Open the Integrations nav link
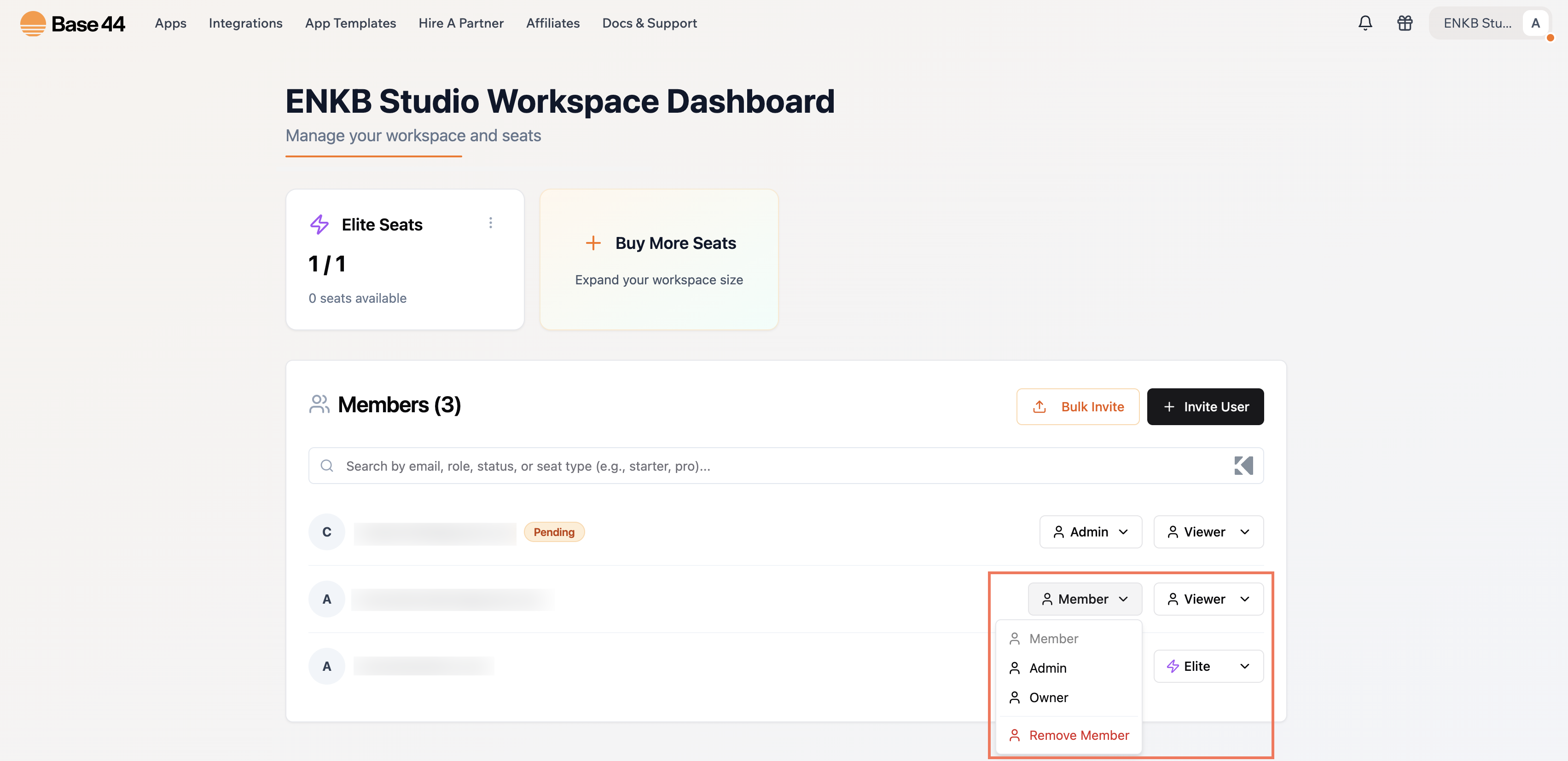The height and width of the screenshot is (761, 1568). coord(245,23)
